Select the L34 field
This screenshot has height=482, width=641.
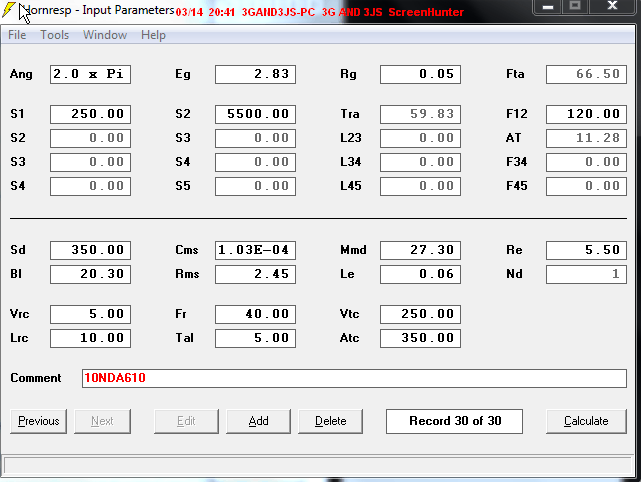tap(420, 162)
